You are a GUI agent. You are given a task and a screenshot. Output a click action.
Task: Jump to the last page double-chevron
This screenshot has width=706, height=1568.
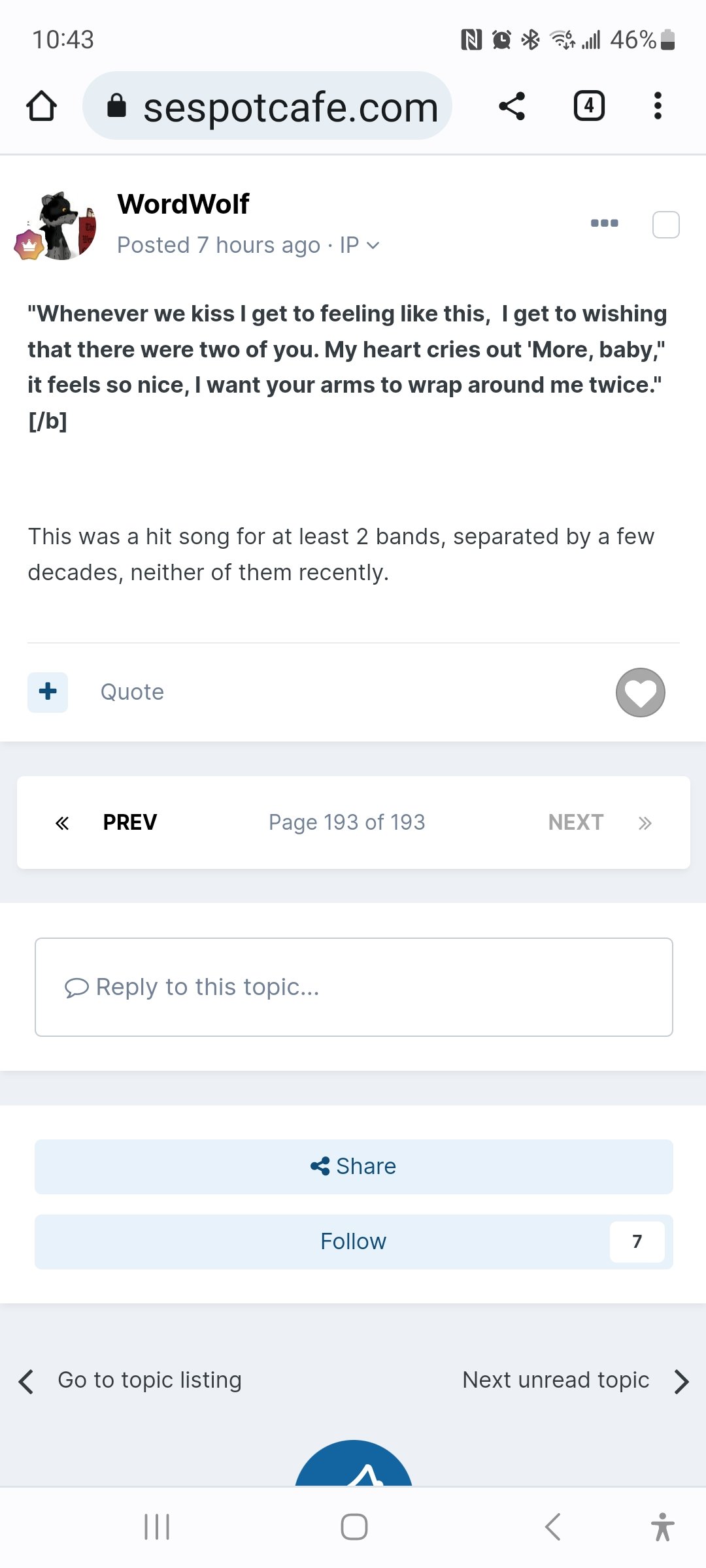pos(645,823)
